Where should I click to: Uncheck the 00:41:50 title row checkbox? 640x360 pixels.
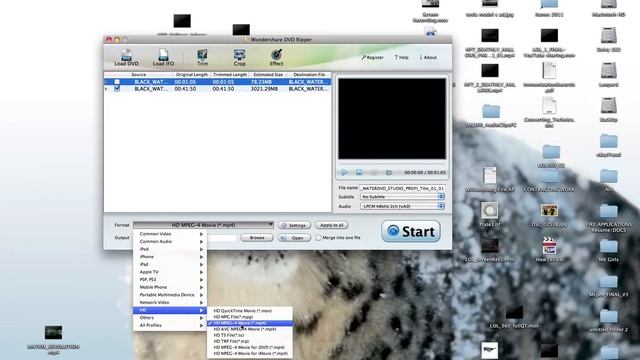coord(117,89)
